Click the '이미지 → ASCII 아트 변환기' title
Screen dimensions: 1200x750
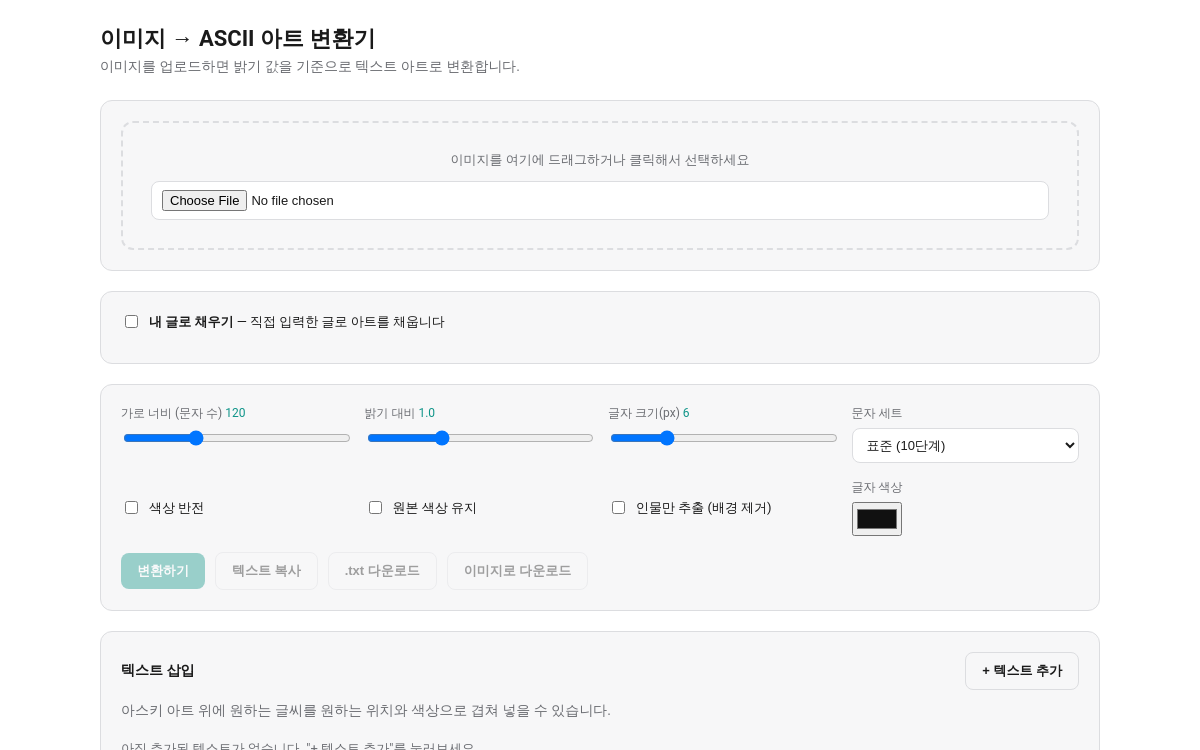pos(238,39)
